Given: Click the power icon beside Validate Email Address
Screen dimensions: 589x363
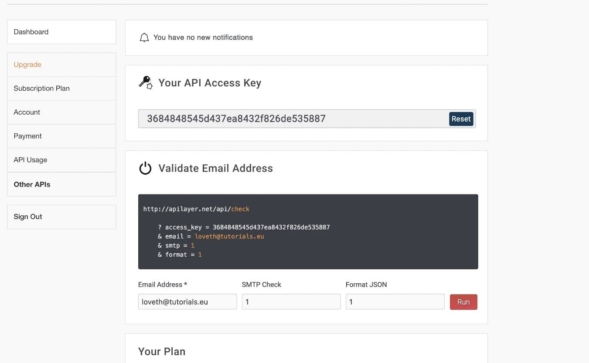Looking at the screenshot, I should click(145, 168).
